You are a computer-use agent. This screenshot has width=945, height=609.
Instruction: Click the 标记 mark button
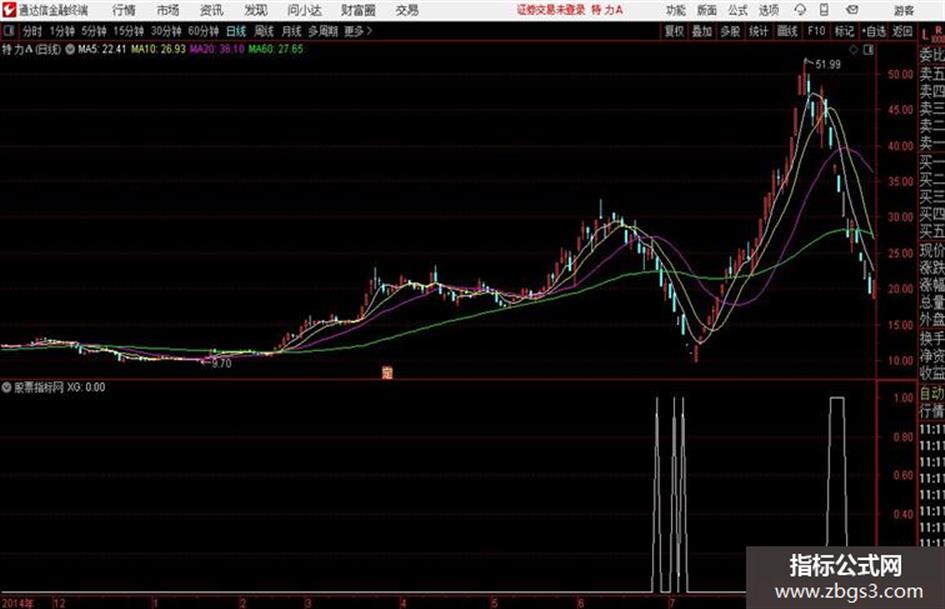[x=844, y=31]
